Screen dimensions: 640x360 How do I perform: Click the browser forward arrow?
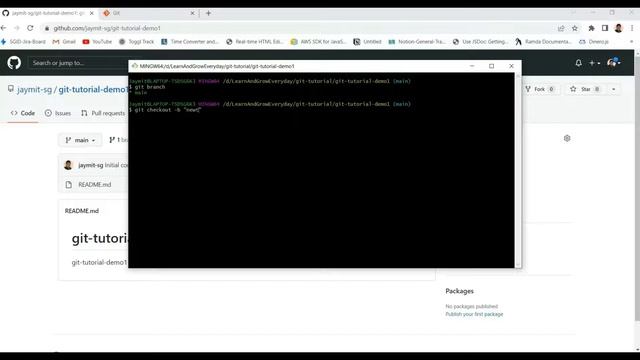point(17,28)
